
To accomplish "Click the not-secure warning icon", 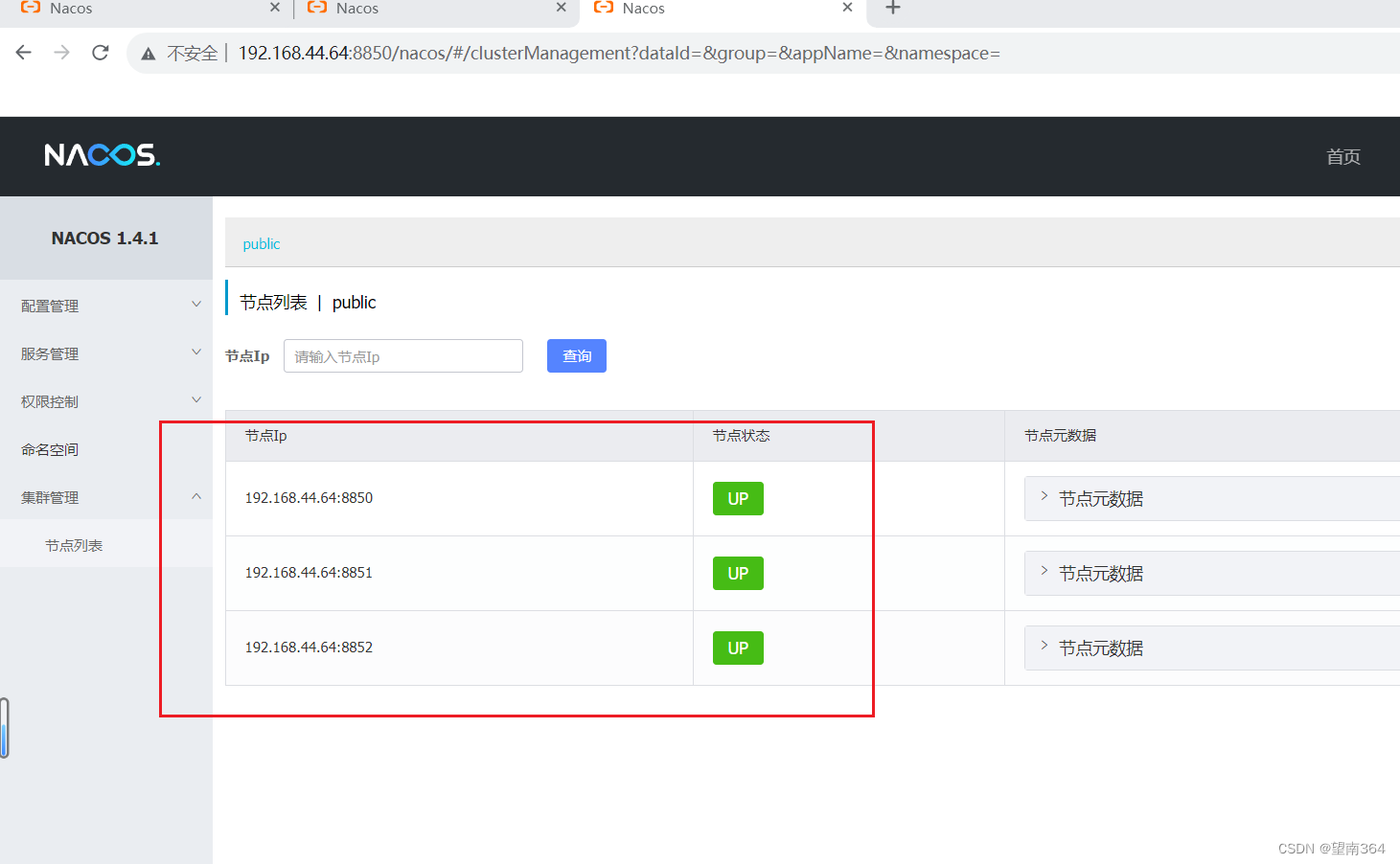I will [x=149, y=54].
